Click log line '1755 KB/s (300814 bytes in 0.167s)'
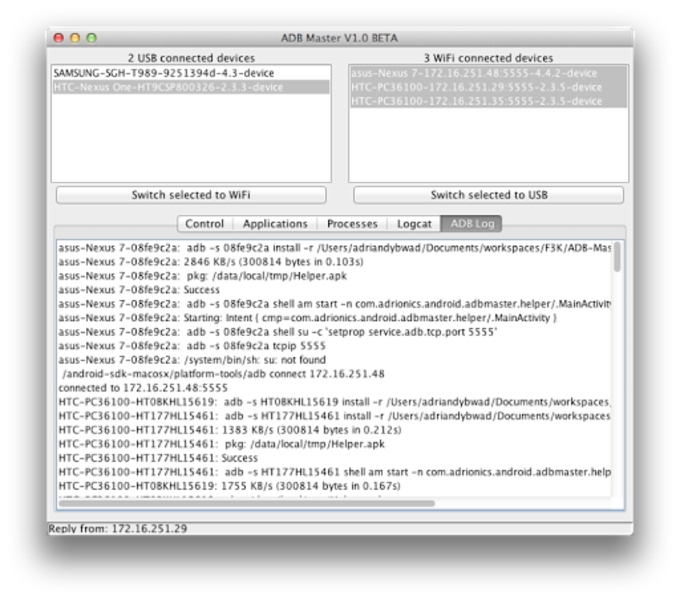Image resolution: width=680 pixels, height=600 pixels. 229,486
